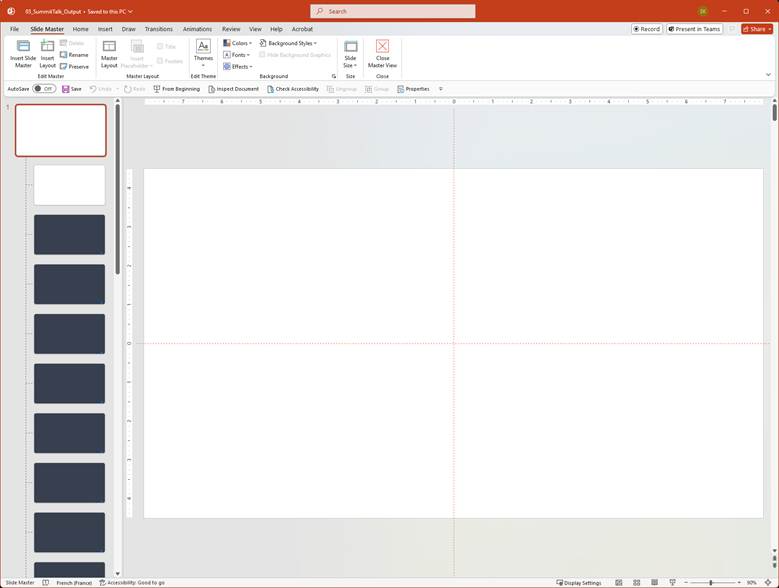Open document Properties from quick access toolbar
Screen dimensions: 779x588
pos(413,89)
